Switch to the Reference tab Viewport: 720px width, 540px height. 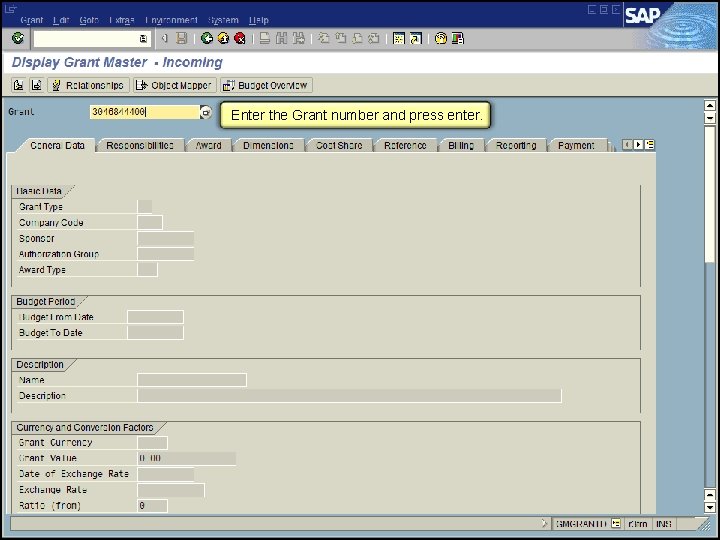pos(405,146)
